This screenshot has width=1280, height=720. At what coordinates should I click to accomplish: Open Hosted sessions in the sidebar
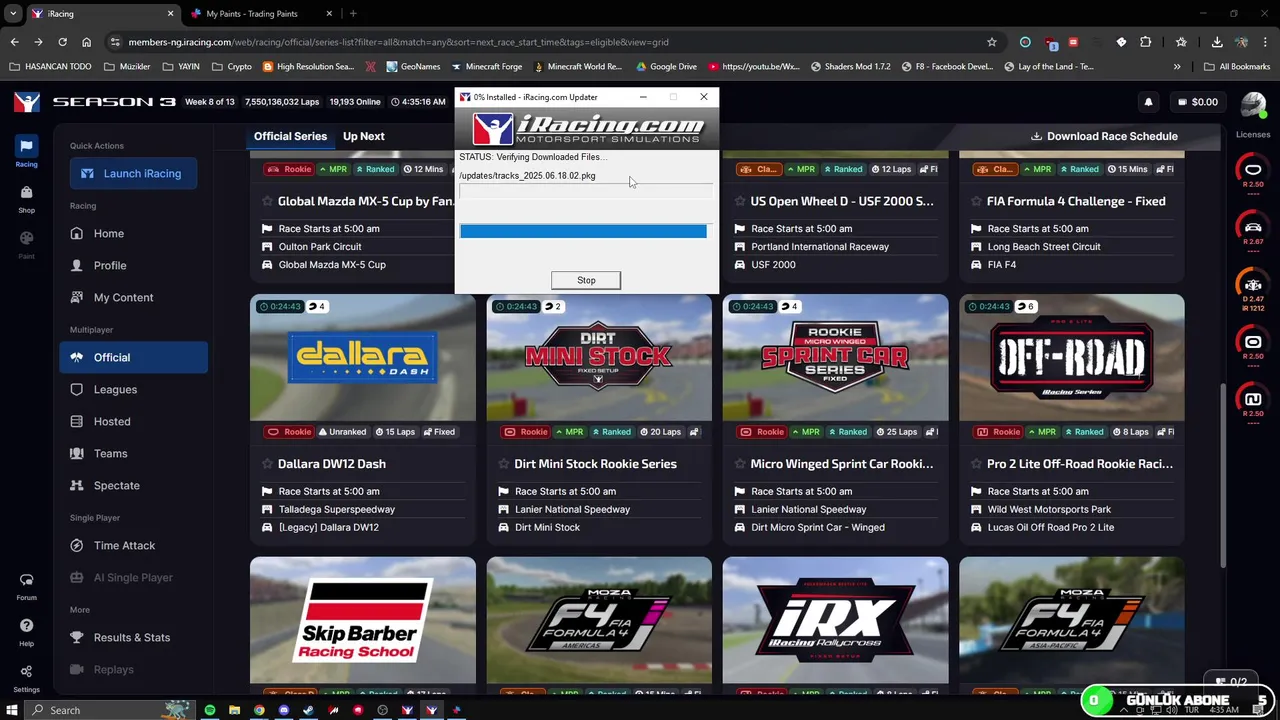coord(134,421)
